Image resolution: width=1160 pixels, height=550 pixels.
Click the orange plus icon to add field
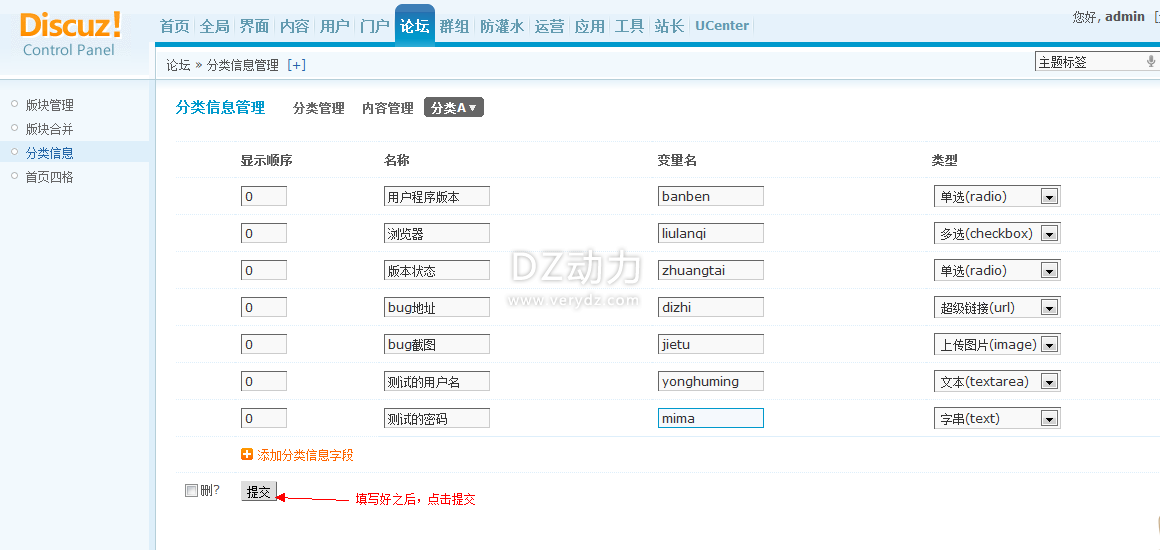pyautogui.click(x=247, y=455)
